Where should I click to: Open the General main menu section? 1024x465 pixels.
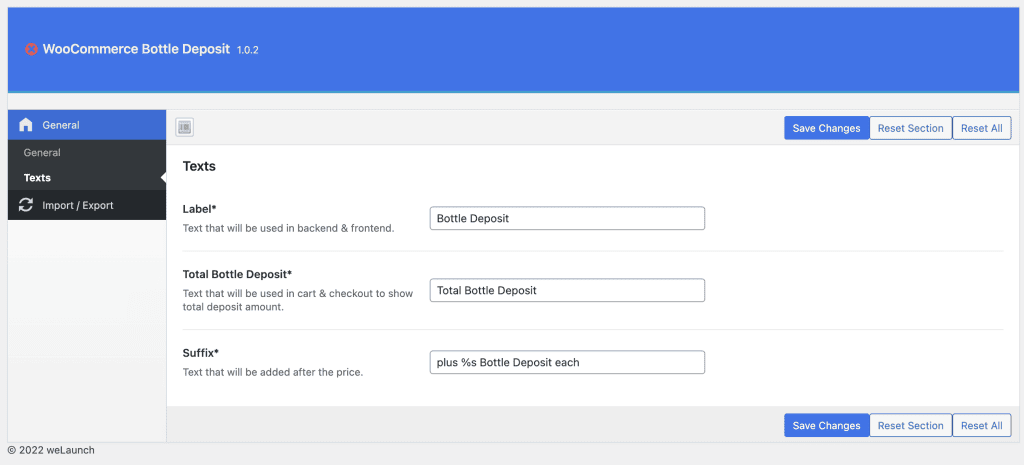[87, 125]
